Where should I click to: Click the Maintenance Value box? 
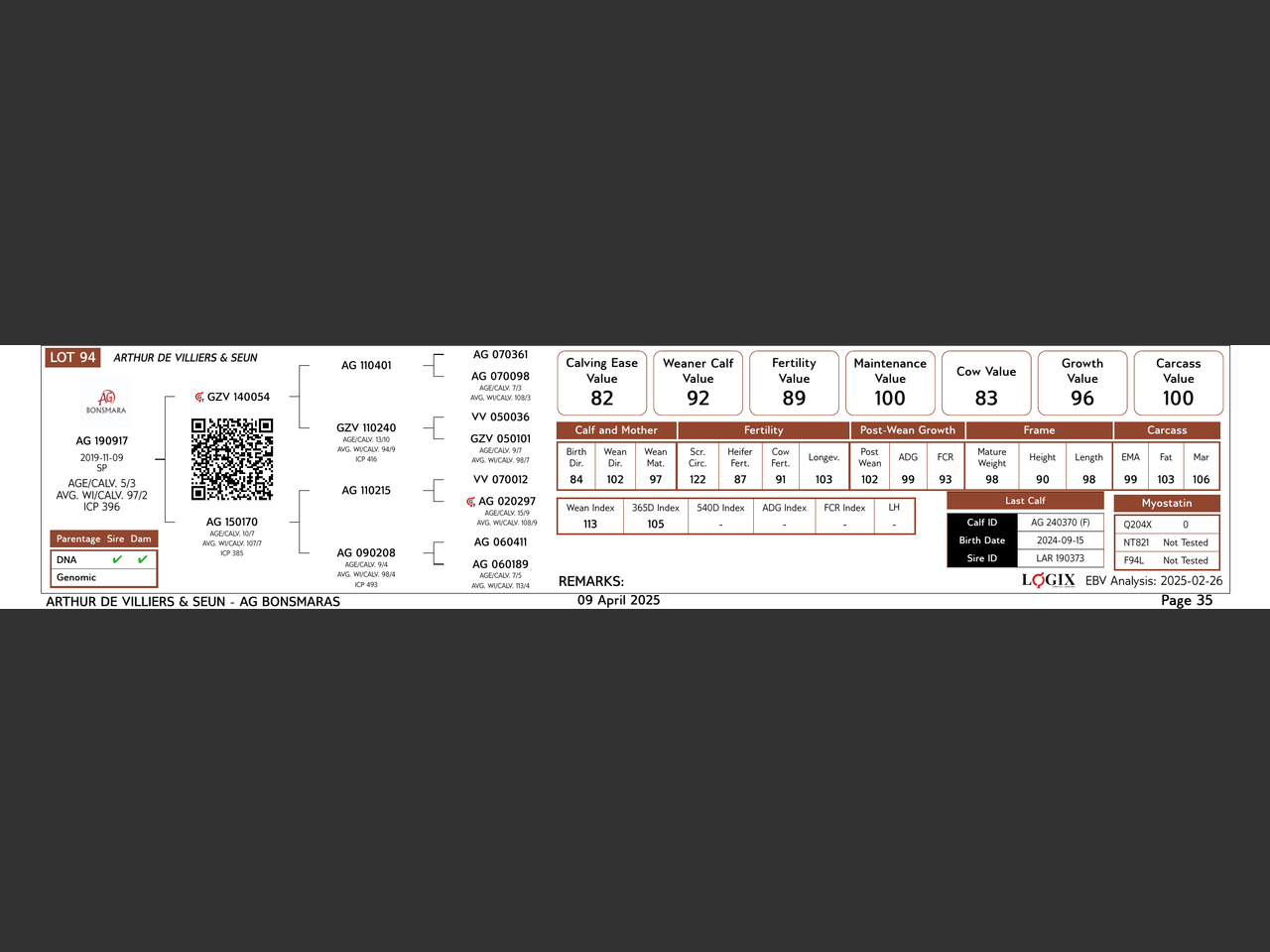click(x=890, y=383)
